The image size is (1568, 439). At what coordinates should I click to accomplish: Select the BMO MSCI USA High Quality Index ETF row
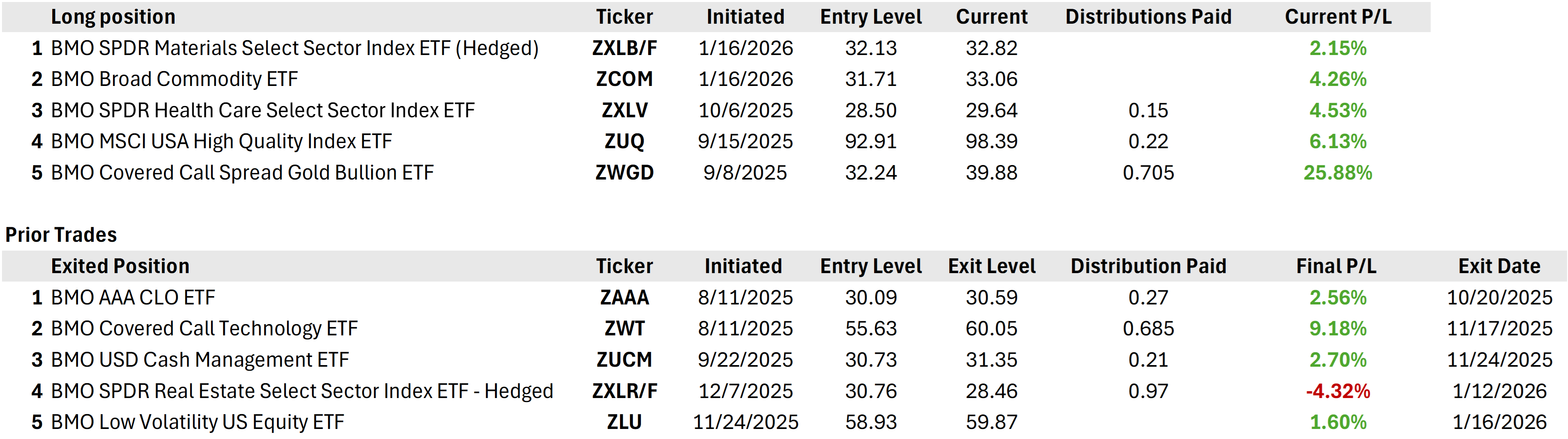point(221,142)
